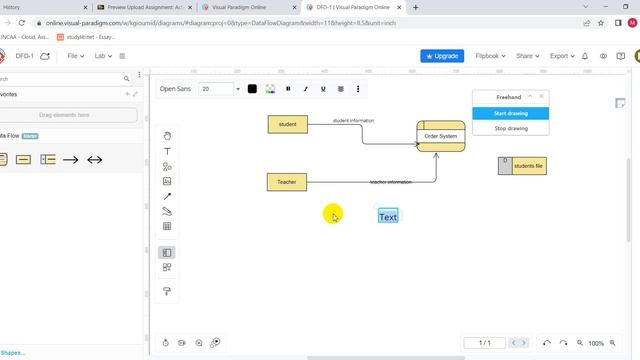This screenshot has height=360, width=640.
Task: Click the Undo arrow
Action: tap(547, 343)
